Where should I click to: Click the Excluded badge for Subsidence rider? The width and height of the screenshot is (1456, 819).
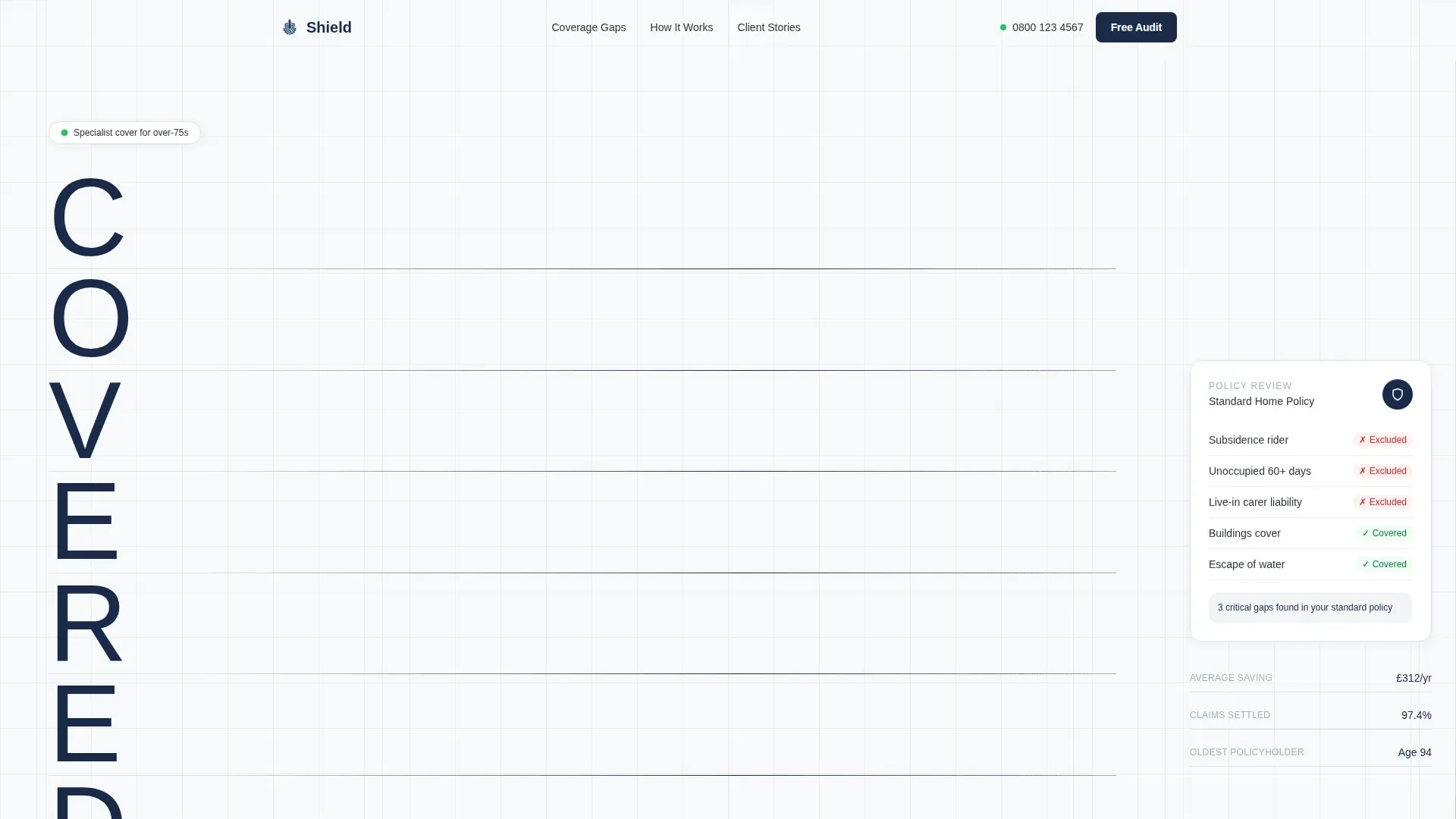1382,440
